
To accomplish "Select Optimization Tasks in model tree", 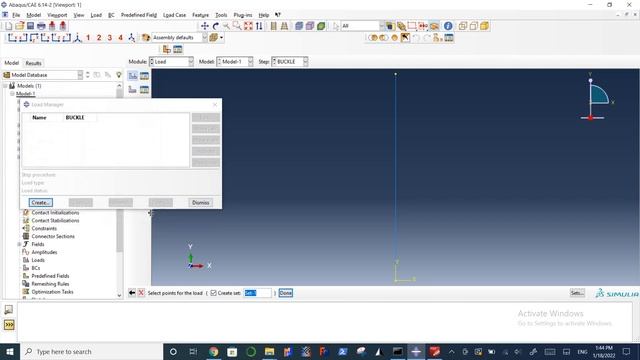I will point(52,292).
